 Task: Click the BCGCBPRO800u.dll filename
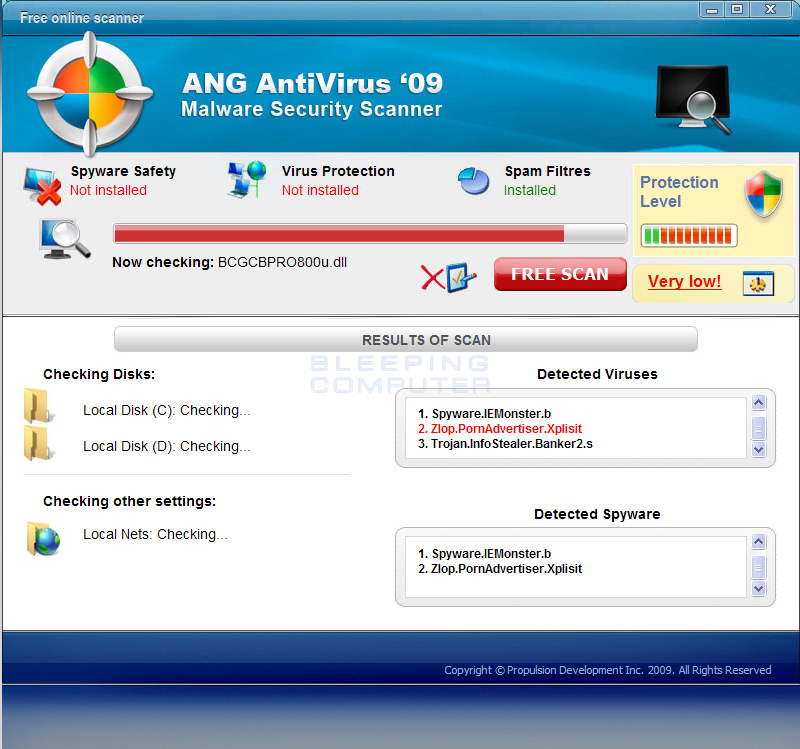pos(282,262)
